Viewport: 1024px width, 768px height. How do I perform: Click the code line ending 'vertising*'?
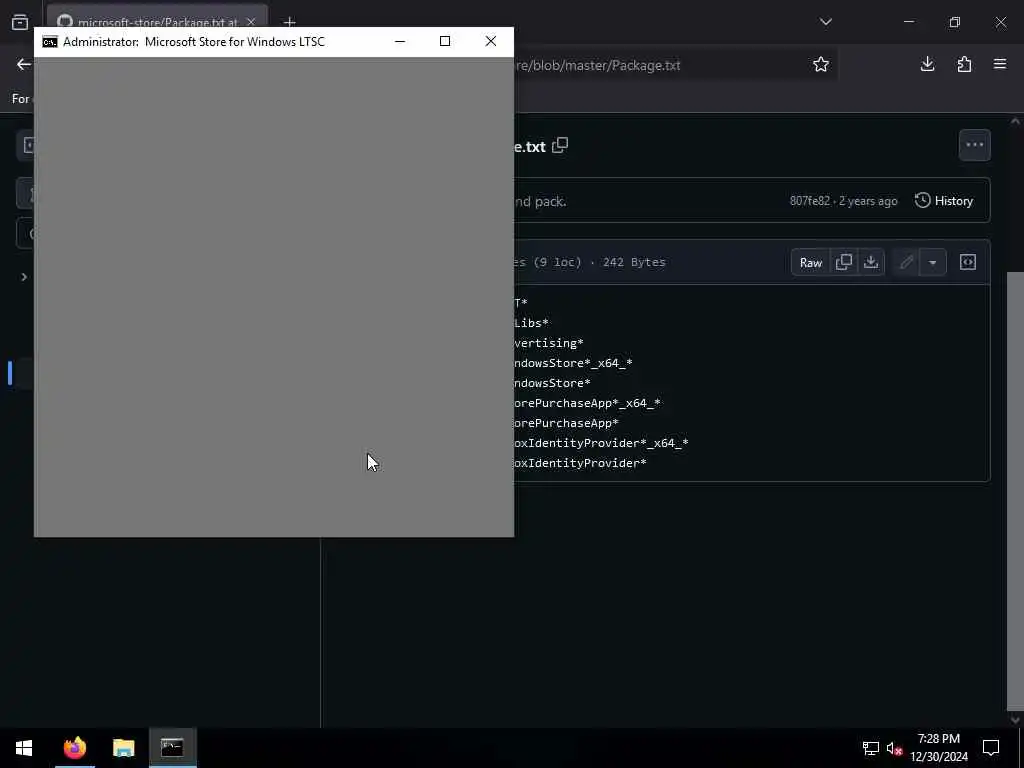point(549,343)
